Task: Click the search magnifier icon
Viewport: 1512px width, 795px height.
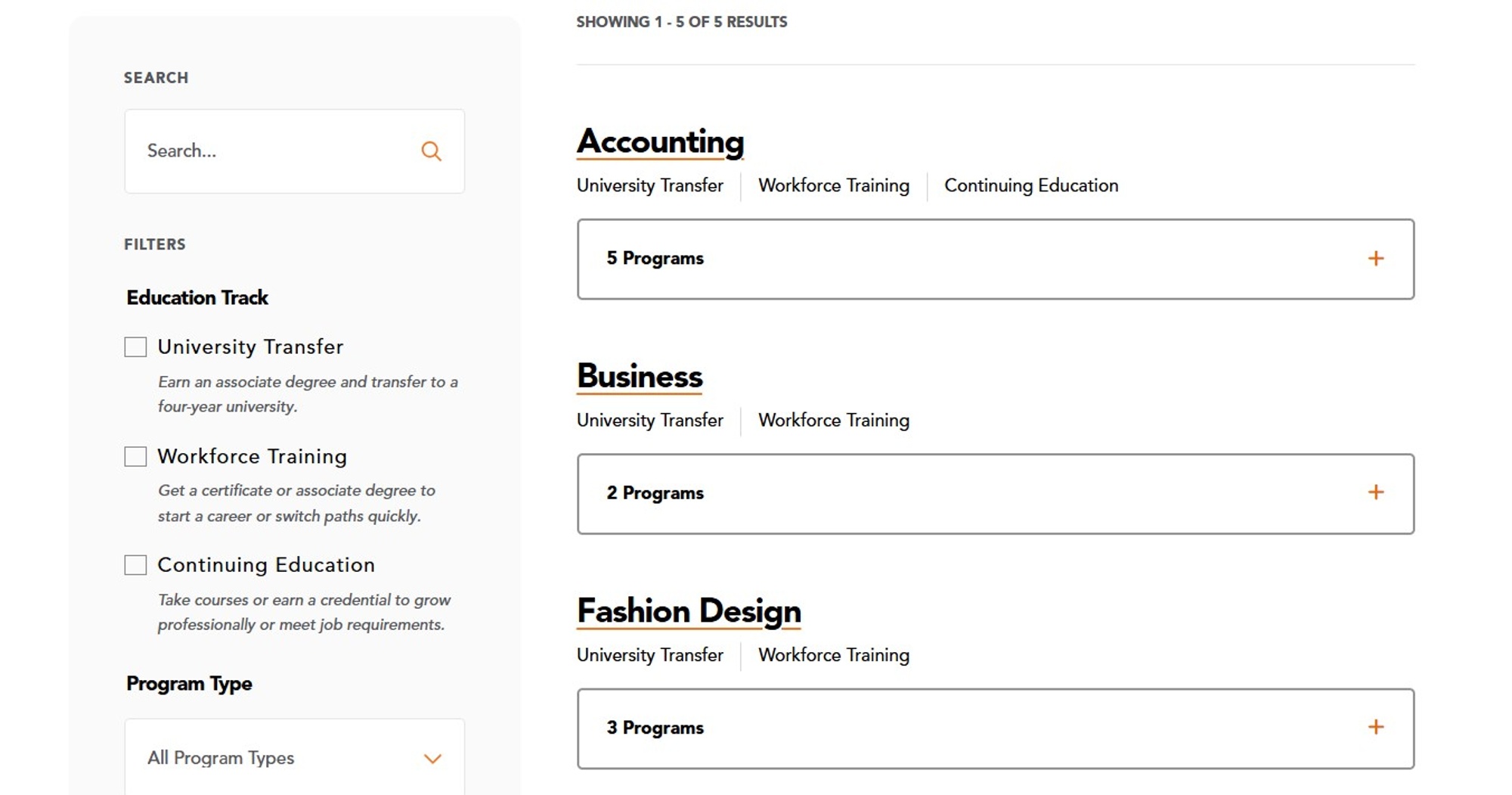Action: [x=432, y=151]
